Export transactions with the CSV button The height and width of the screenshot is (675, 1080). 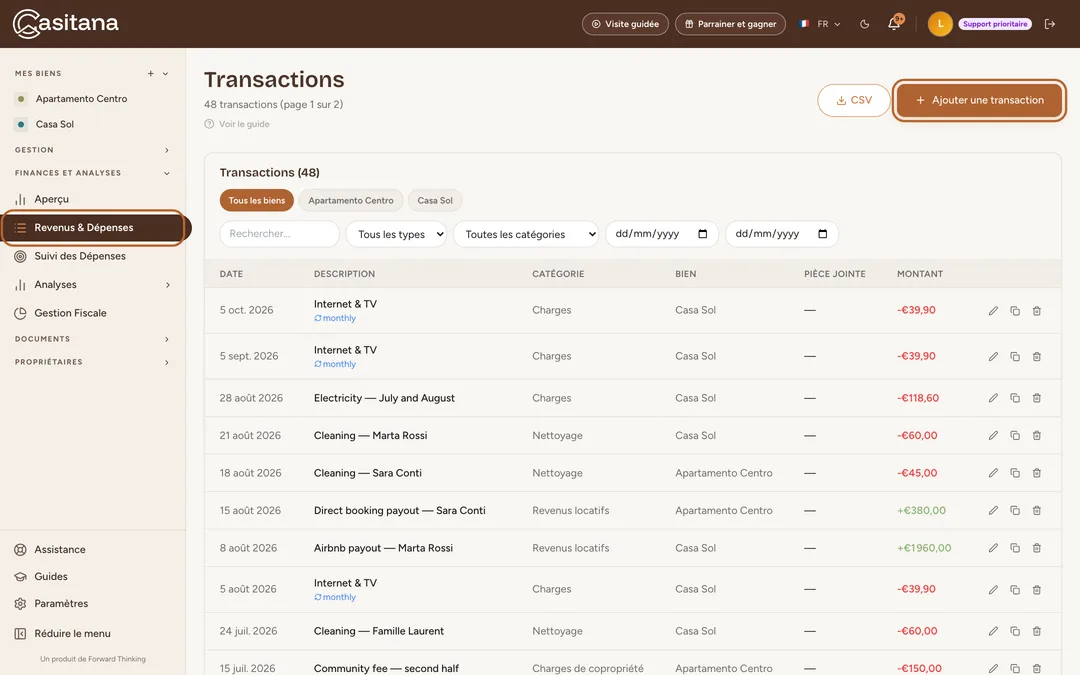[854, 101]
